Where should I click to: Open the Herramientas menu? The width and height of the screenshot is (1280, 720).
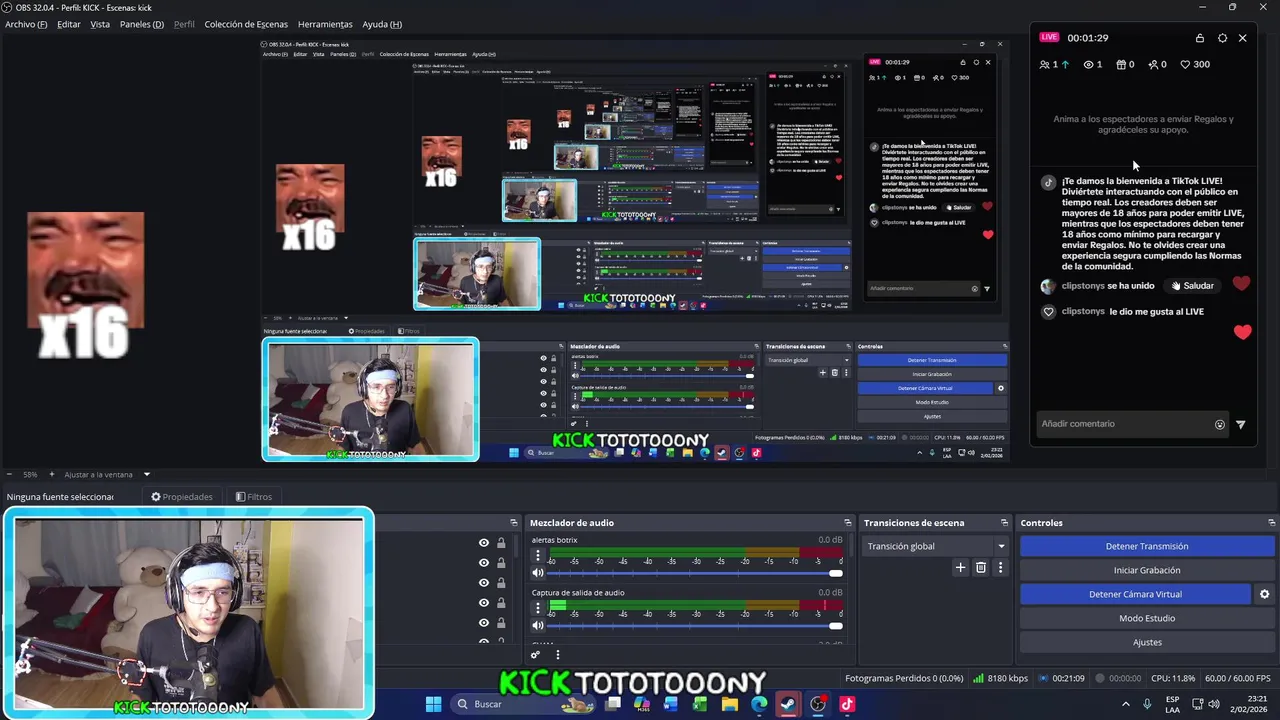[325, 24]
